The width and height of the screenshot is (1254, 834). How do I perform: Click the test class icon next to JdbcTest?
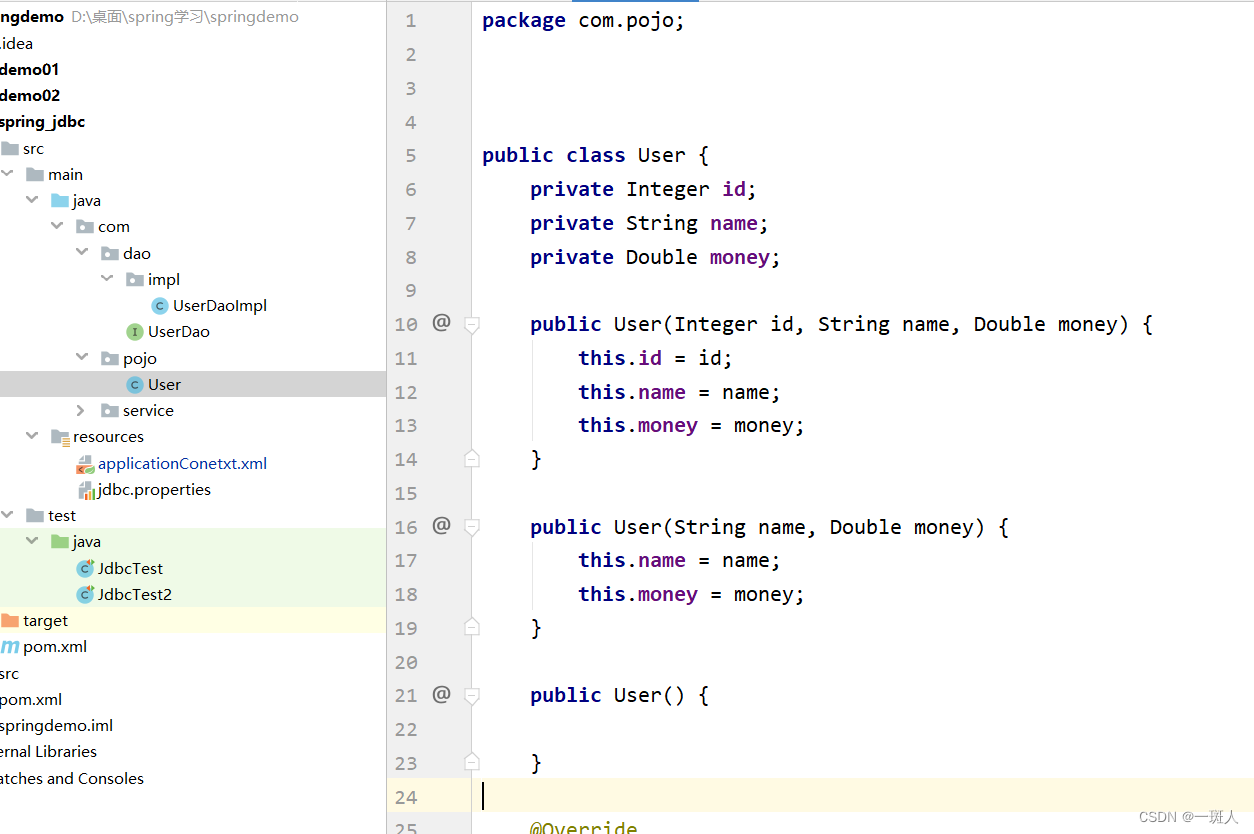click(x=85, y=568)
